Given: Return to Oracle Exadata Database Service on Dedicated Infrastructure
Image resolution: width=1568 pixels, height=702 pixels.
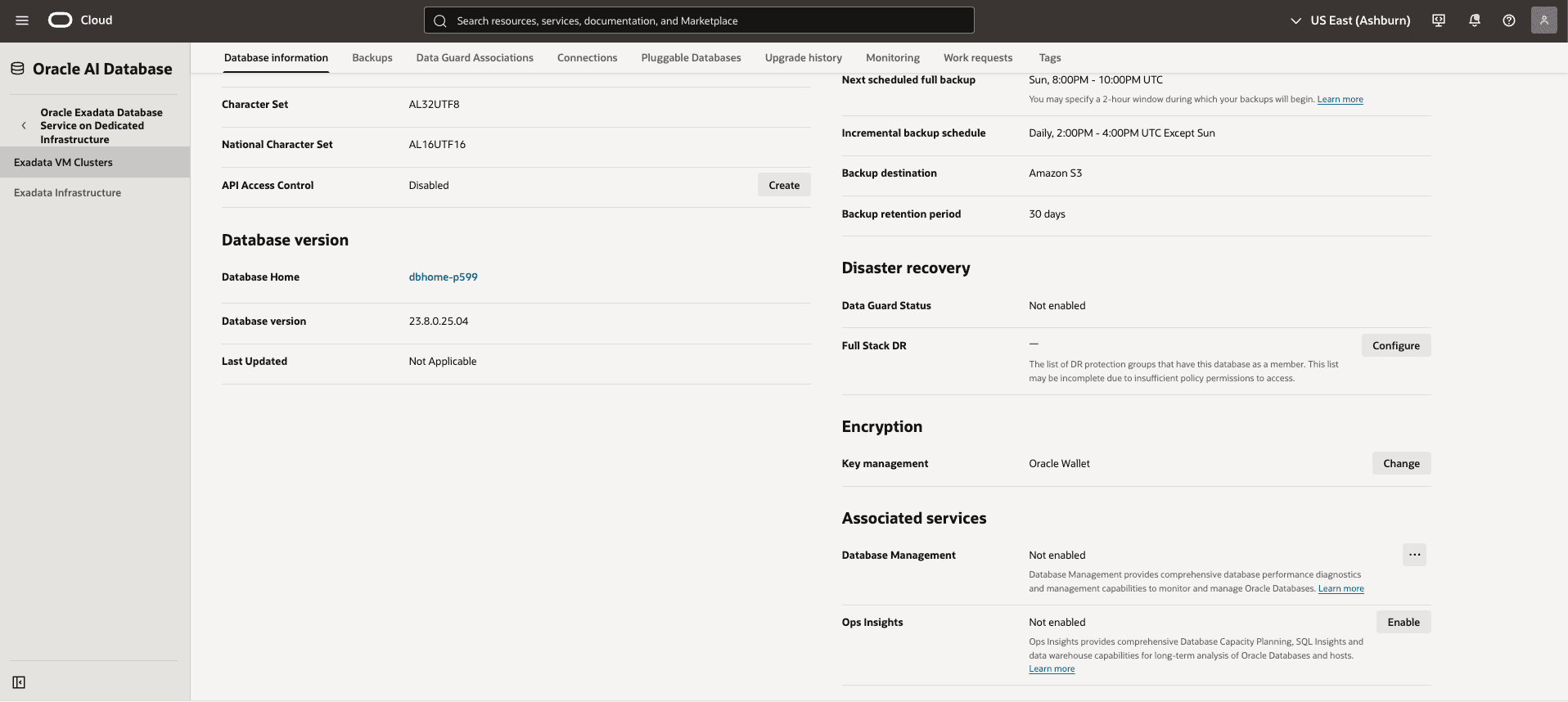Looking at the screenshot, I should (101, 126).
